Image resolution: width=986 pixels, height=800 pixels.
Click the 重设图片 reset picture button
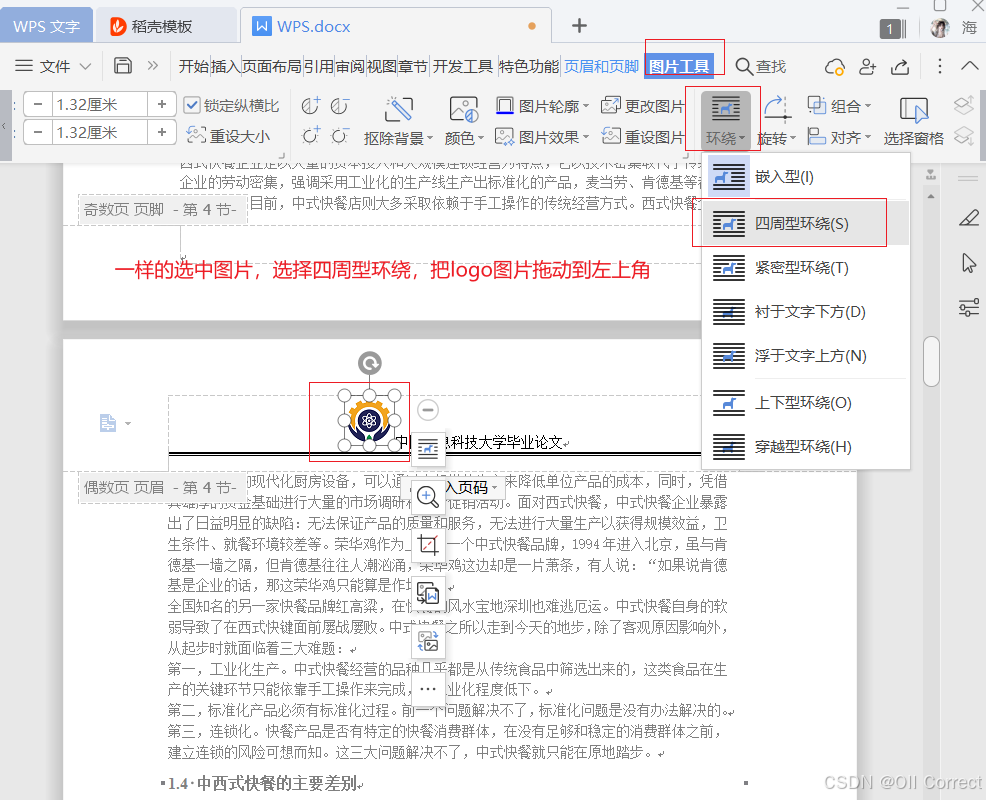tap(643, 136)
